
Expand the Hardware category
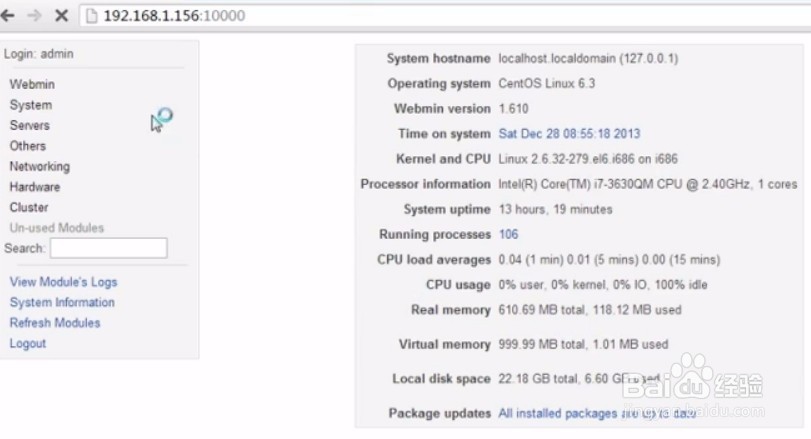pyautogui.click(x=35, y=187)
